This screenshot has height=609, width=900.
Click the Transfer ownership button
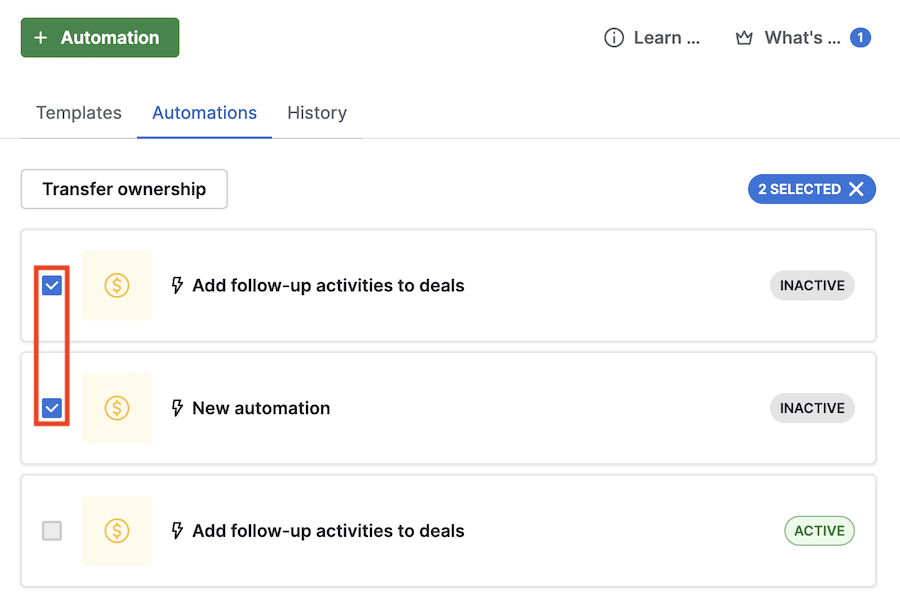click(x=124, y=189)
